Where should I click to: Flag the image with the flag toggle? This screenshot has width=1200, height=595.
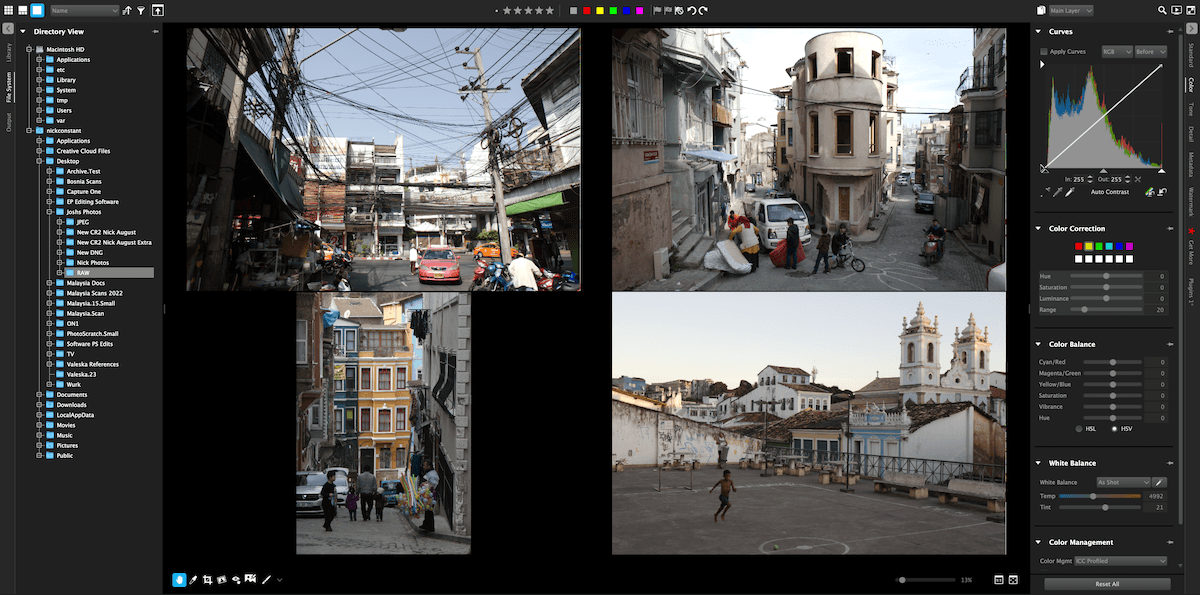coord(655,10)
